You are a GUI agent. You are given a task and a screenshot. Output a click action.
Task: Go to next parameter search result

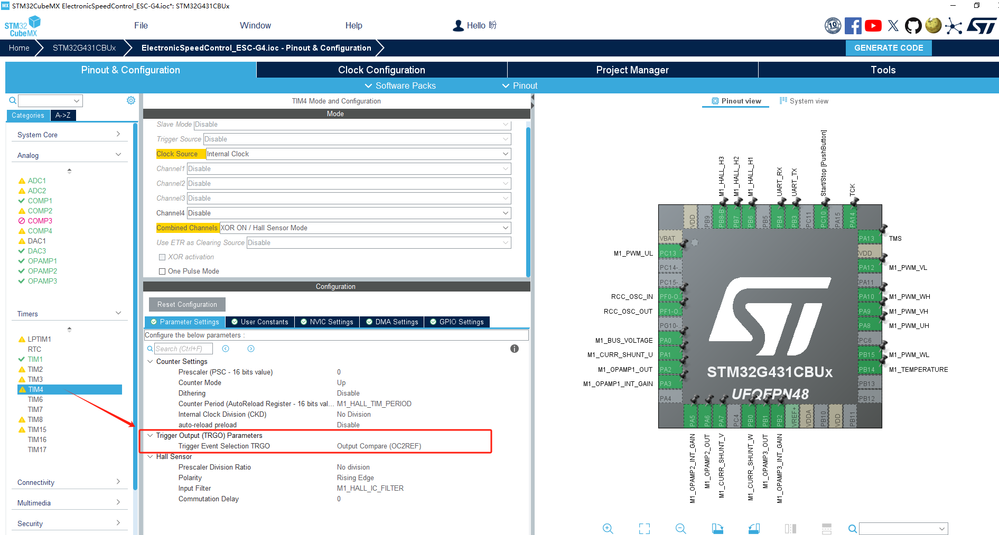251,348
